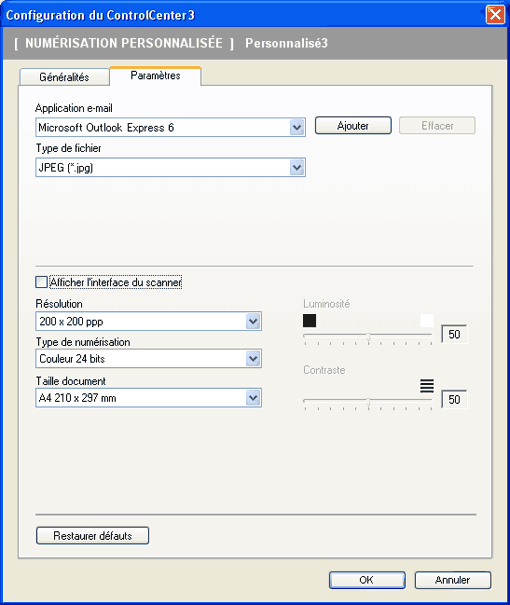Click the Effacer button
The width and height of the screenshot is (510, 605).
point(437,125)
